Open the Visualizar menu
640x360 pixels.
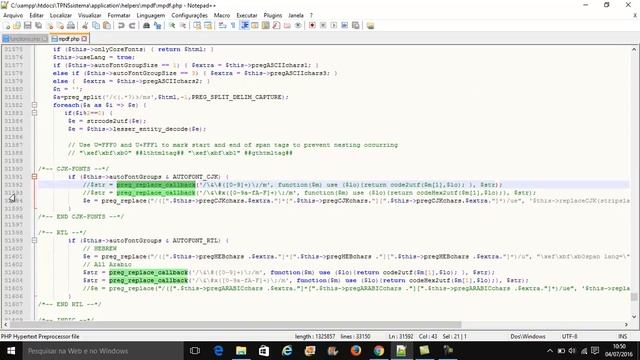coord(89,15)
